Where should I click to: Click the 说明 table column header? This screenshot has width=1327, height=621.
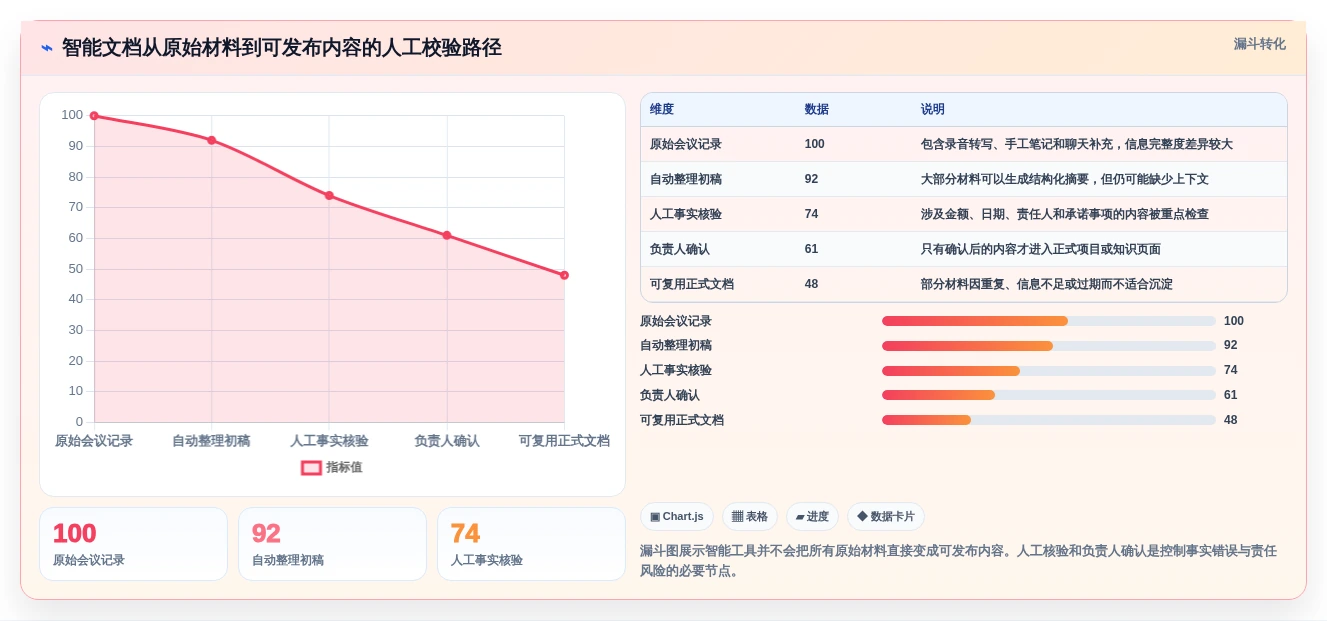(932, 109)
